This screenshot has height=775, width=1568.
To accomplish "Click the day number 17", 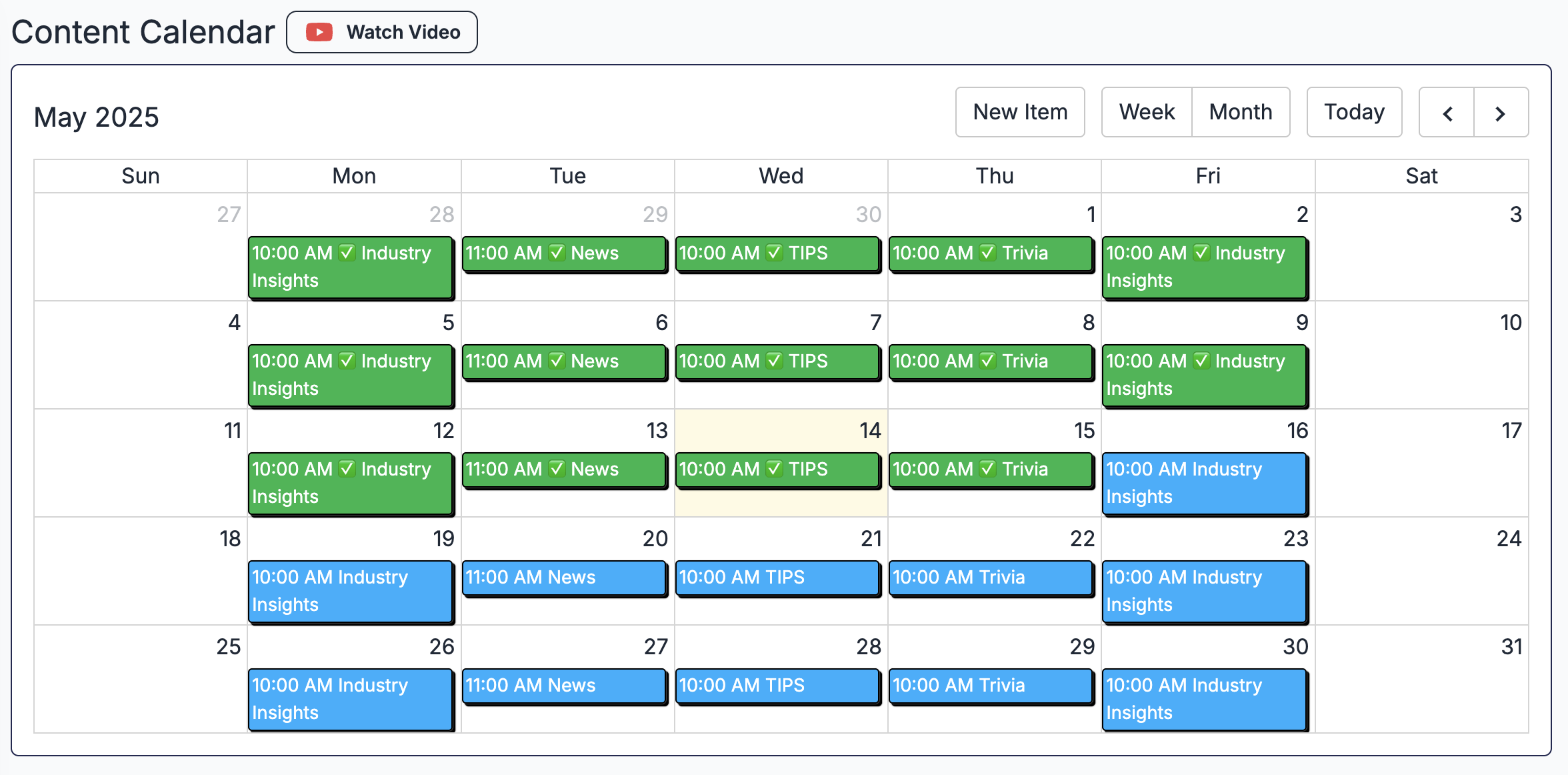I will click(x=1511, y=431).
